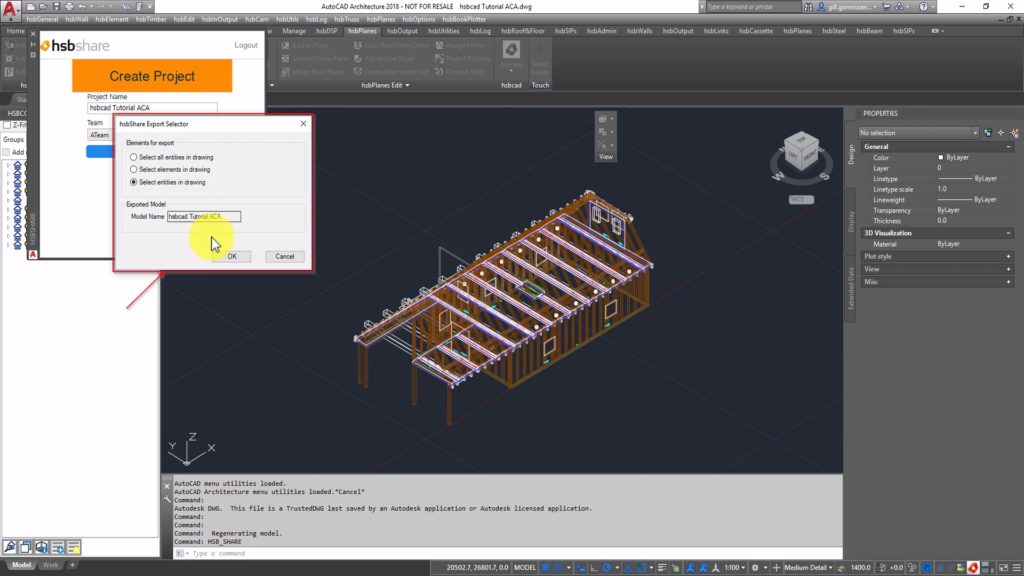1024x576 pixels.
Task: Click the Select Objects icon in Properties panel
Action: pyautogui.click(x=1001, y=133)
